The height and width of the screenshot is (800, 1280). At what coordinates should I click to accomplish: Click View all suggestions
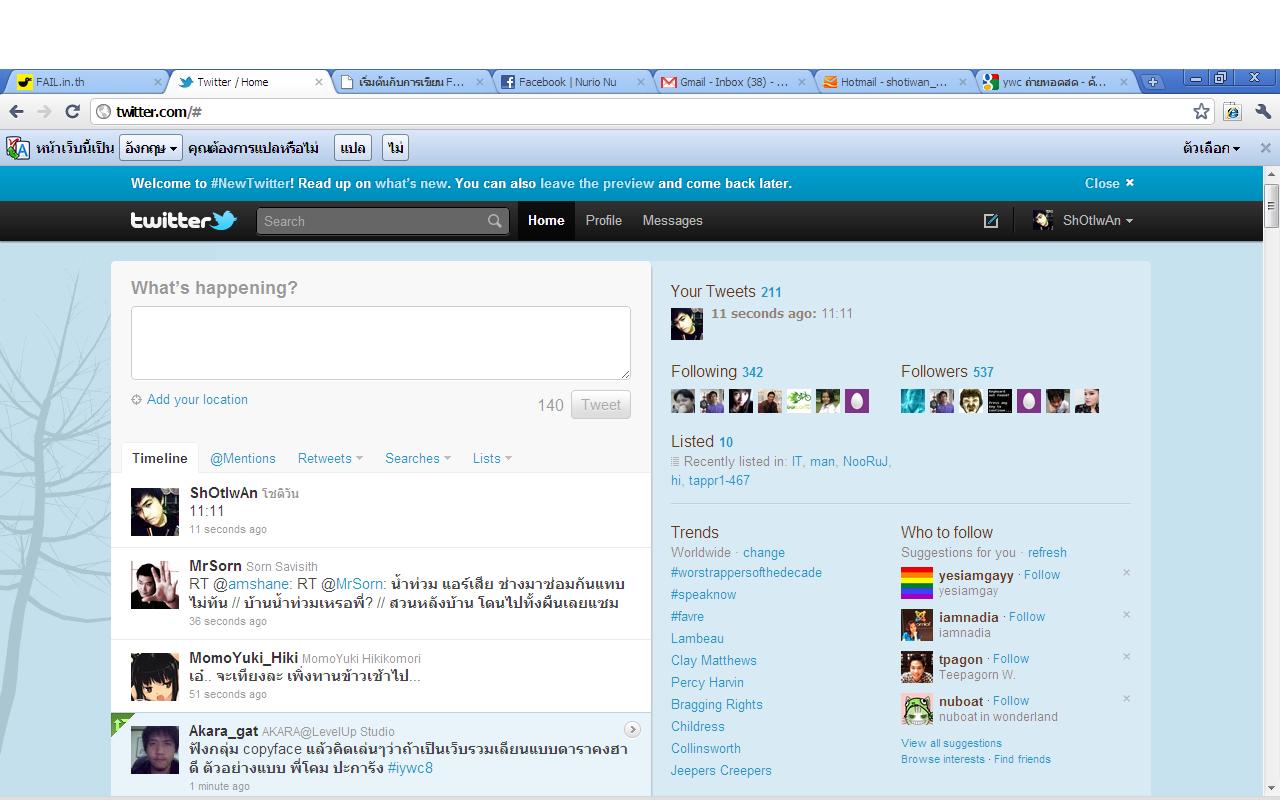951,743
